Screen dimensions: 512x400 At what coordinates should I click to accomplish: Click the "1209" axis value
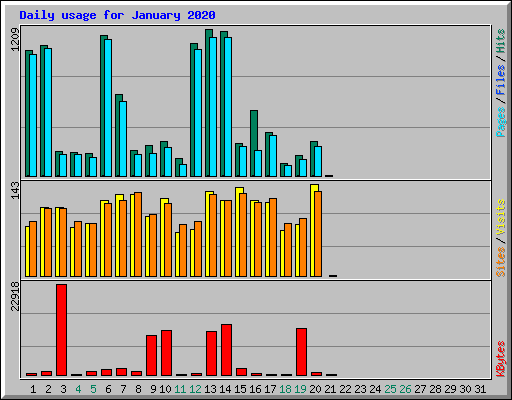15,40
